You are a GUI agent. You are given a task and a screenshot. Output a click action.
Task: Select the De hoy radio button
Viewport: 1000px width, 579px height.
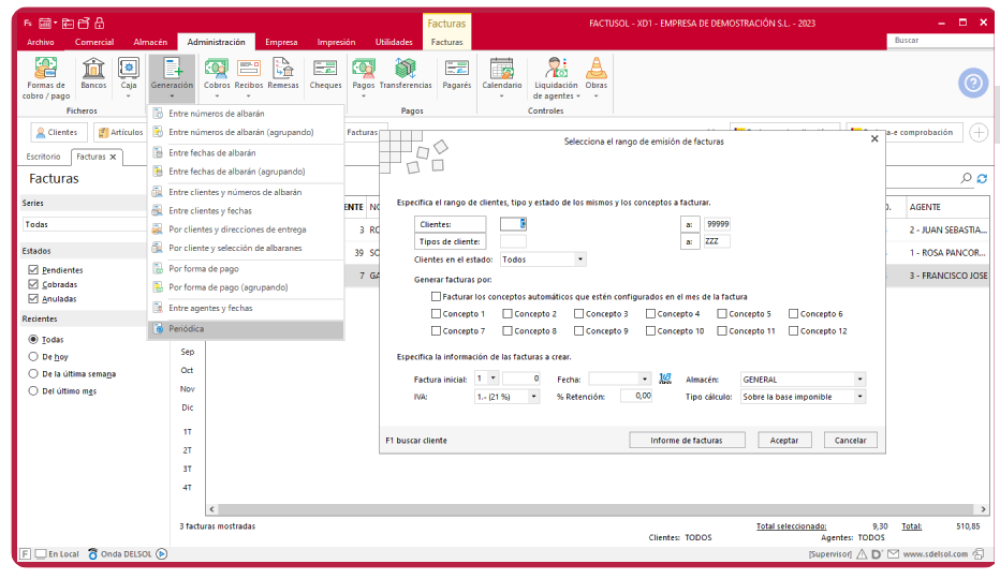(x=33, y=356)
